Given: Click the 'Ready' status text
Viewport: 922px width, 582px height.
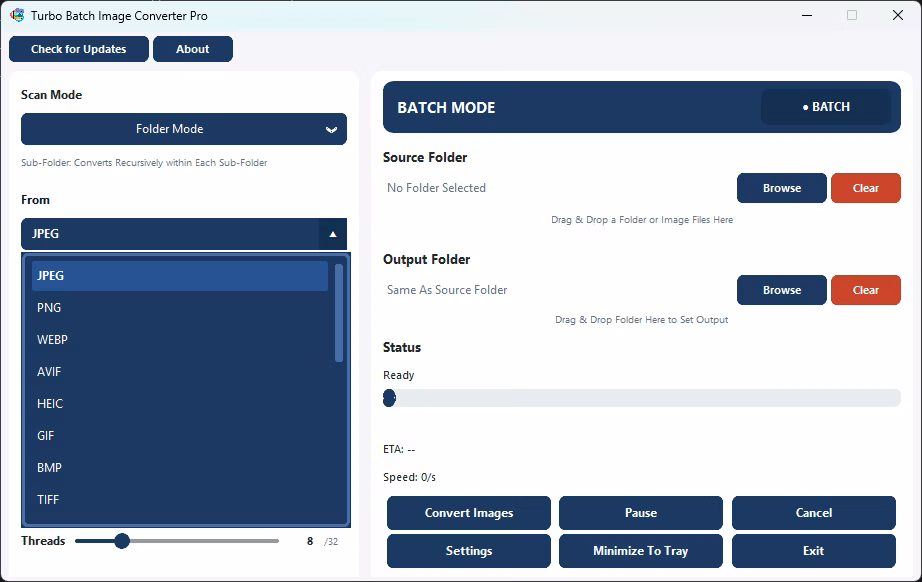Looking at the screenshot, I should pyautogui.click(x=399, y=375).
